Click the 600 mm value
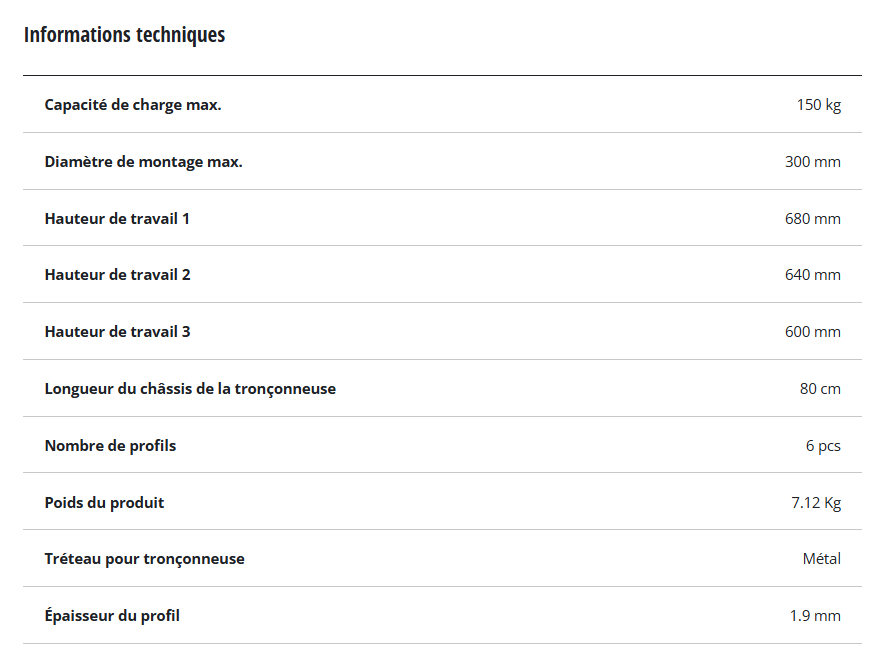 point(812,332)
